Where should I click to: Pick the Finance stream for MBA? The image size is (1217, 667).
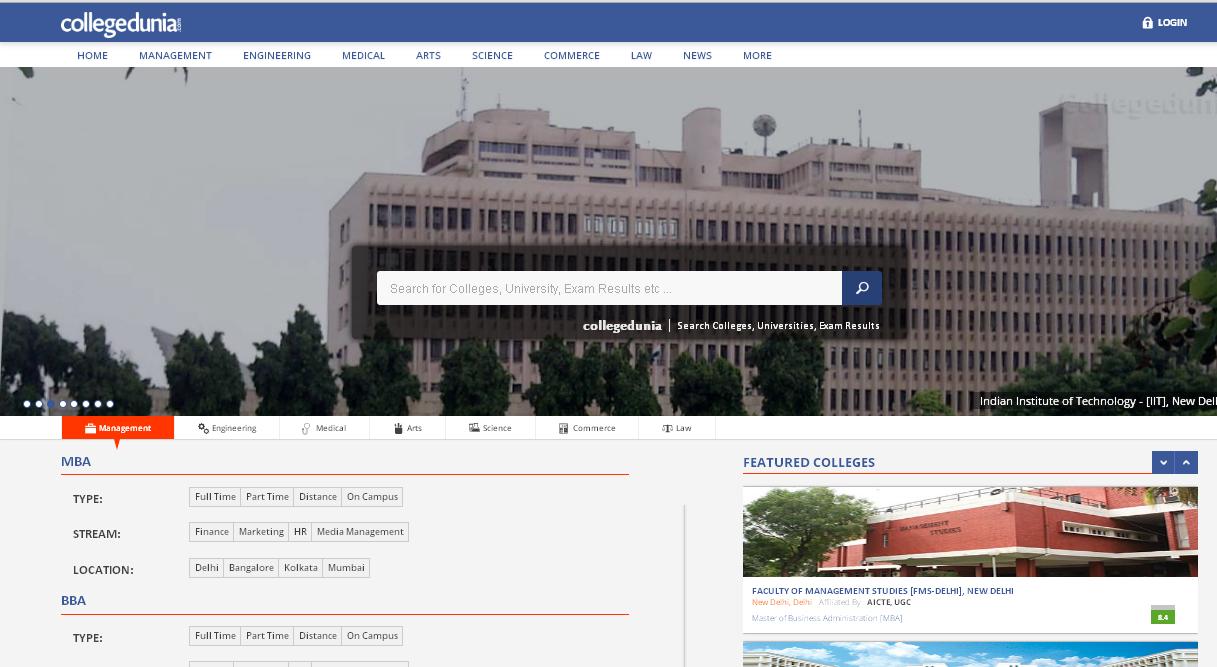point(212,532)
